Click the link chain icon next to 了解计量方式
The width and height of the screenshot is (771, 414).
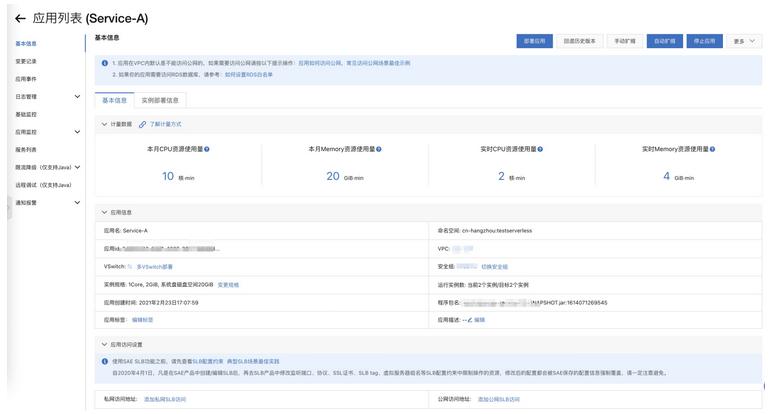click(142, 124)
